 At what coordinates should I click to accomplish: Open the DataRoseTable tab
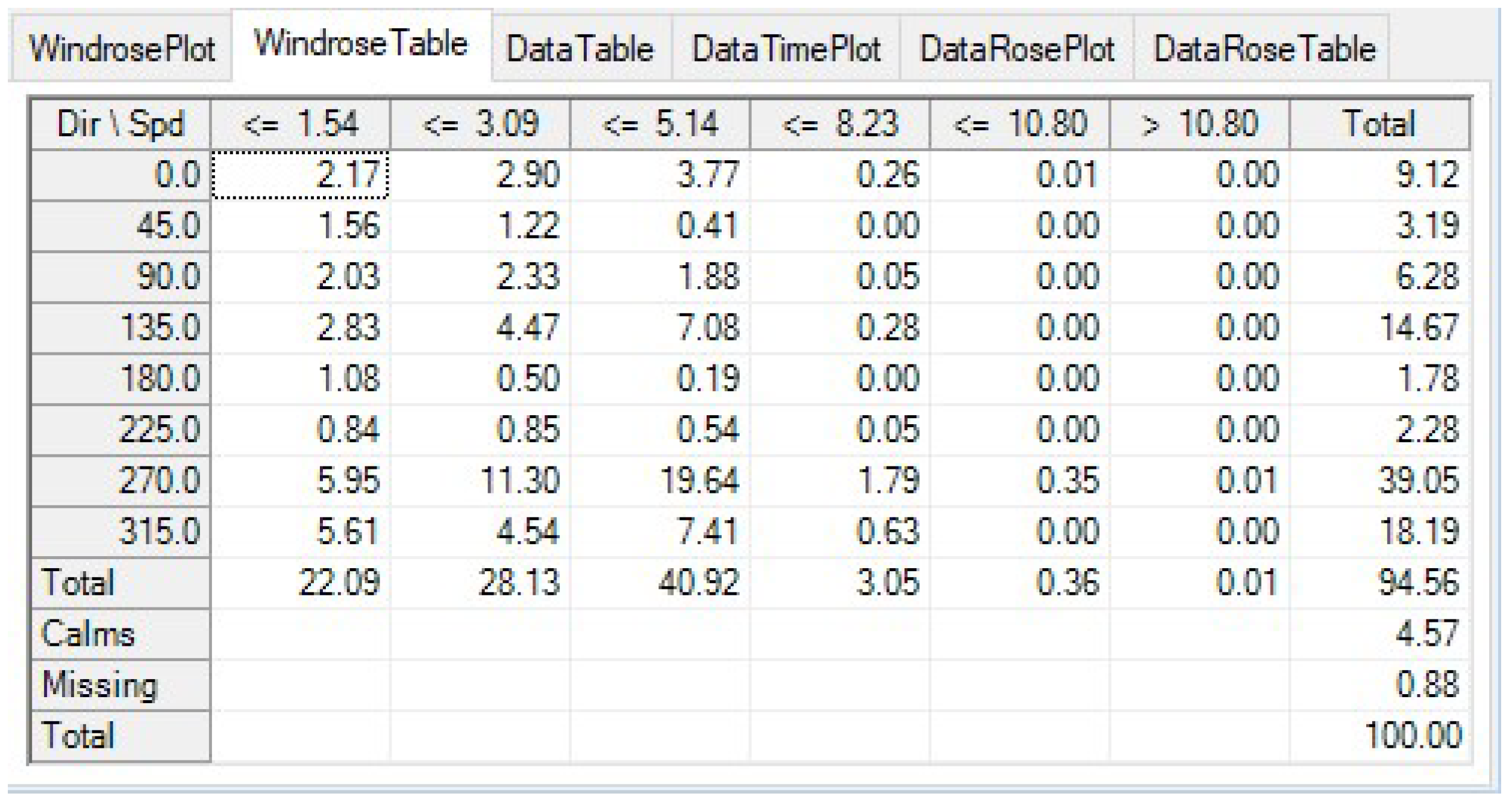[1264, 49]
